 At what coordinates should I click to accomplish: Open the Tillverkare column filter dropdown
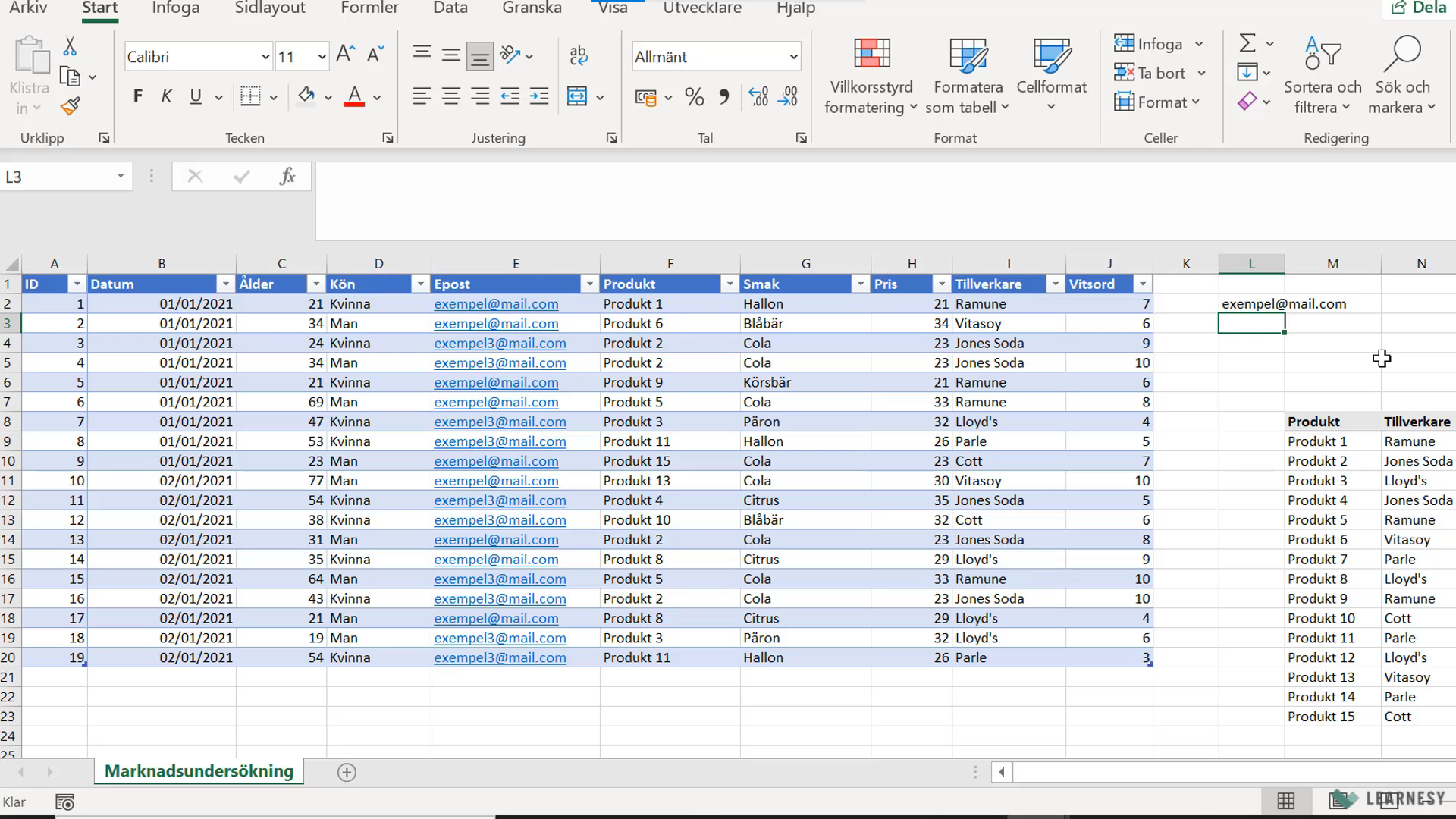pos(1055,284)
